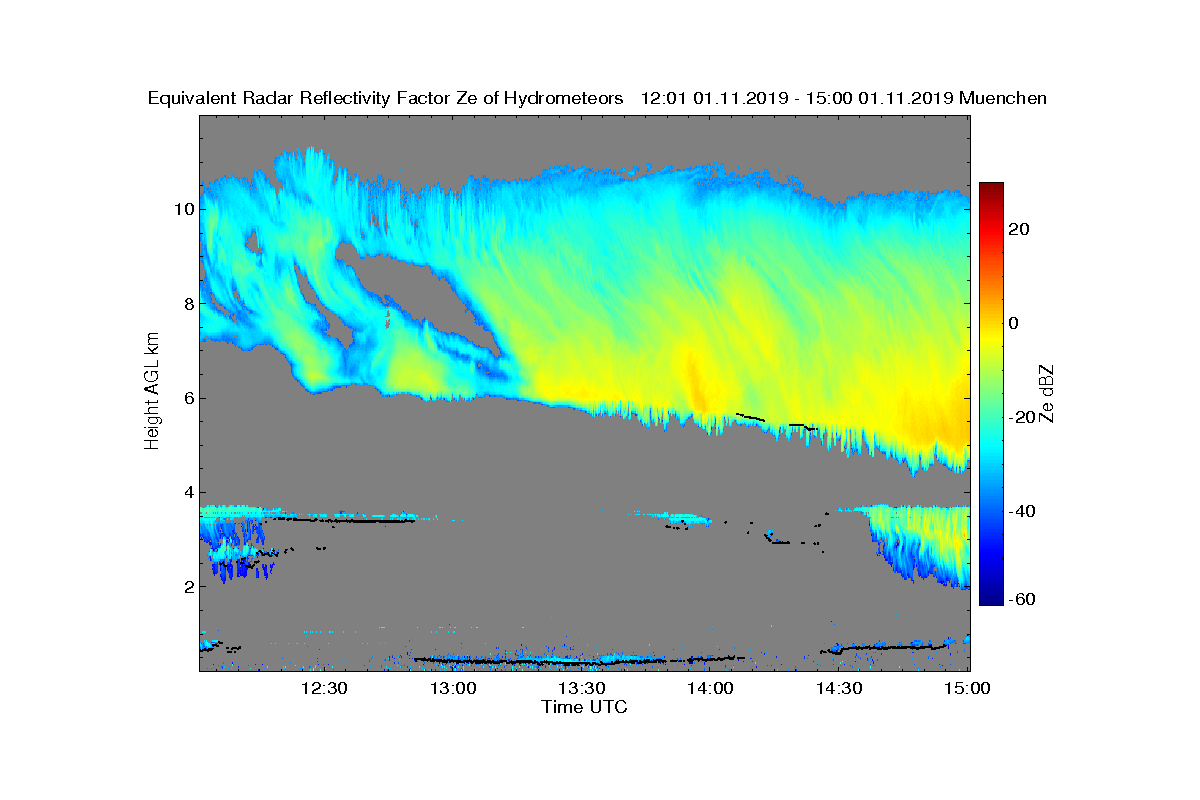
Task: Click the 15:00 time tick label
Action: pyautogui.click(x=967, y=688)
